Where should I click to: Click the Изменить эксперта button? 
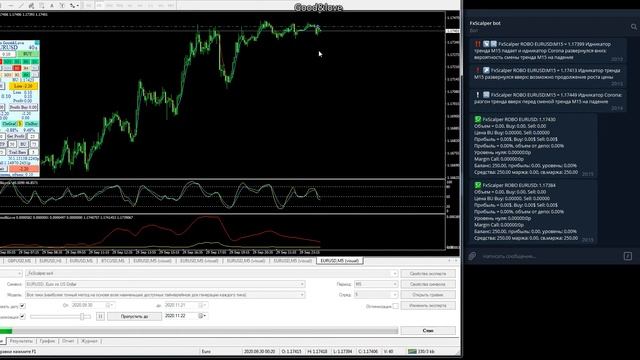[428, 305]
